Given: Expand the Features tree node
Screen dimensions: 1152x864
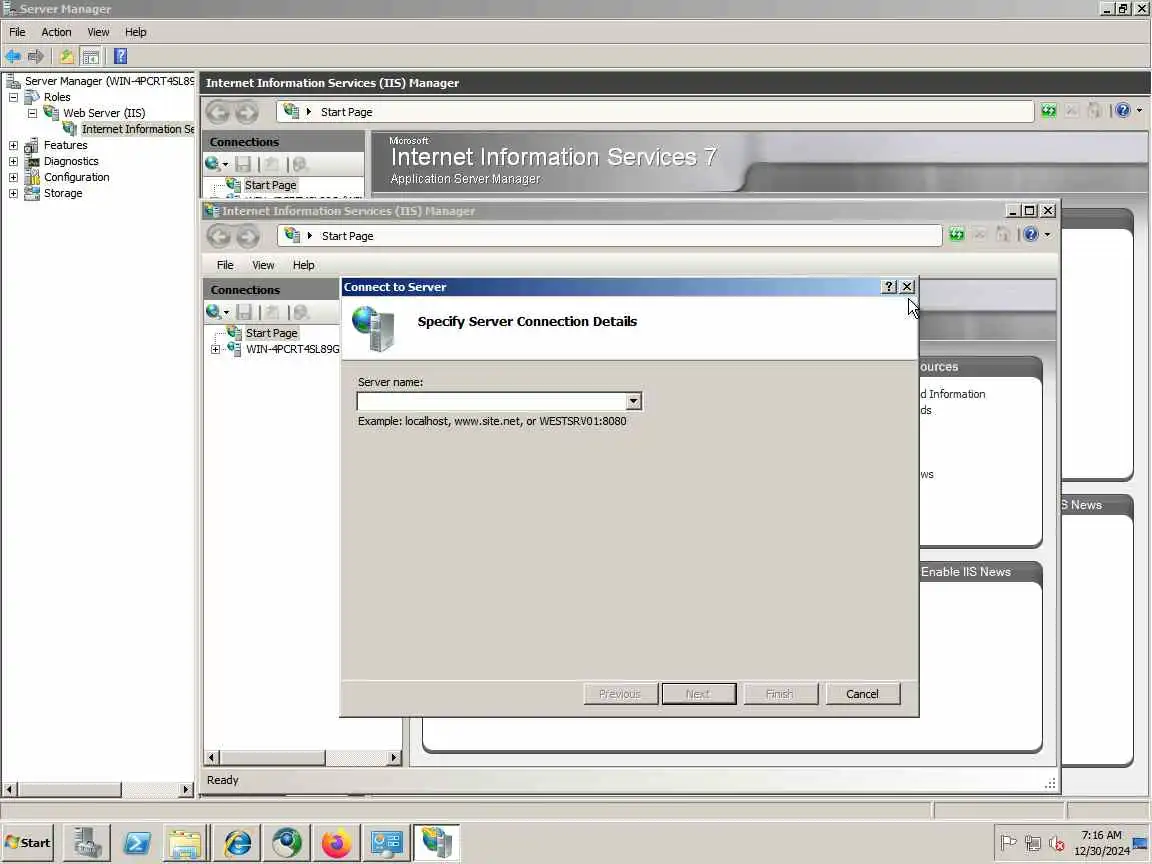Looking at the screenshot, I should pyautogui.click(x=13, y=145).
